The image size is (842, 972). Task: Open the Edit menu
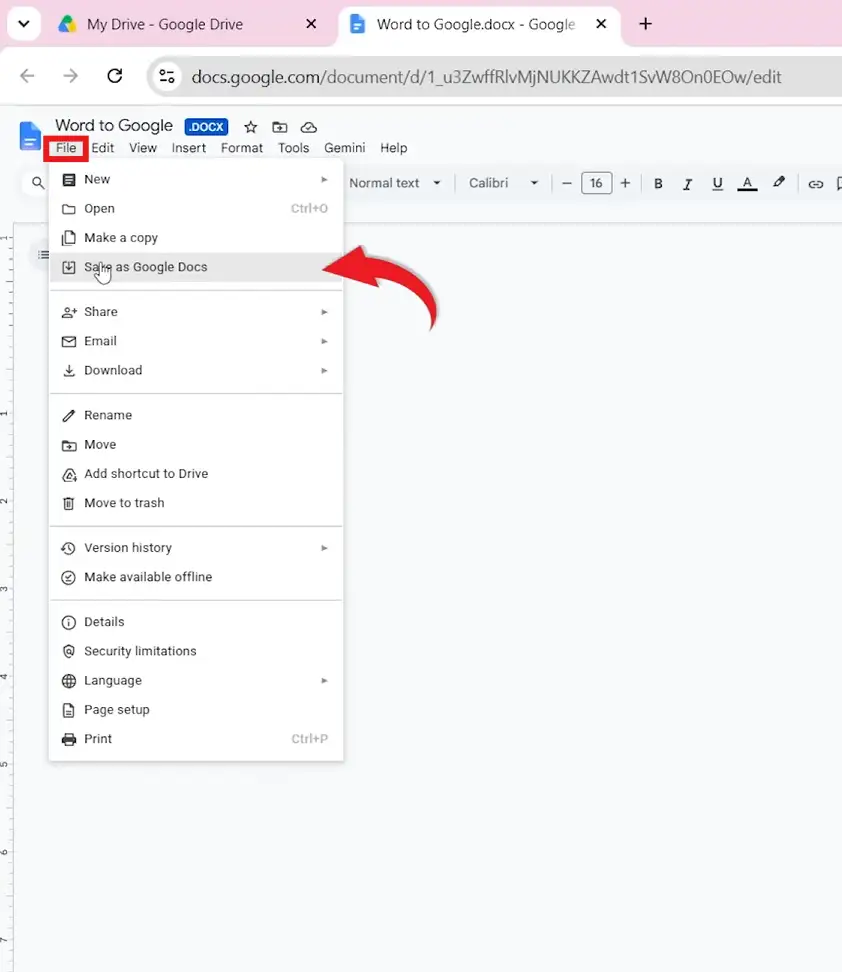[102, 148]
